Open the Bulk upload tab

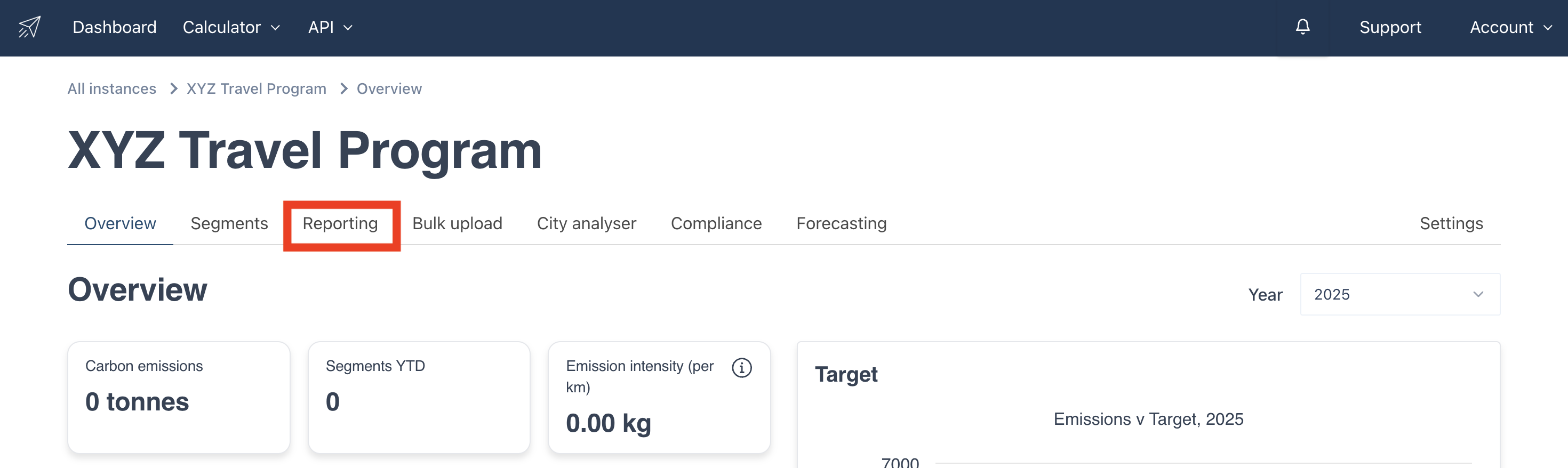coord(457,223)
